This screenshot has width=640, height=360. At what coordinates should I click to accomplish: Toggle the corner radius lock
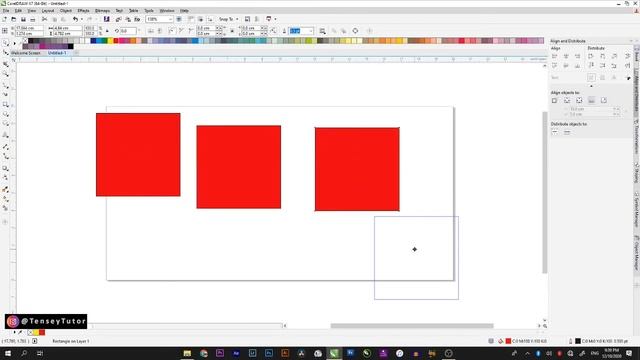pyautogui.click(x=232, y=31)
